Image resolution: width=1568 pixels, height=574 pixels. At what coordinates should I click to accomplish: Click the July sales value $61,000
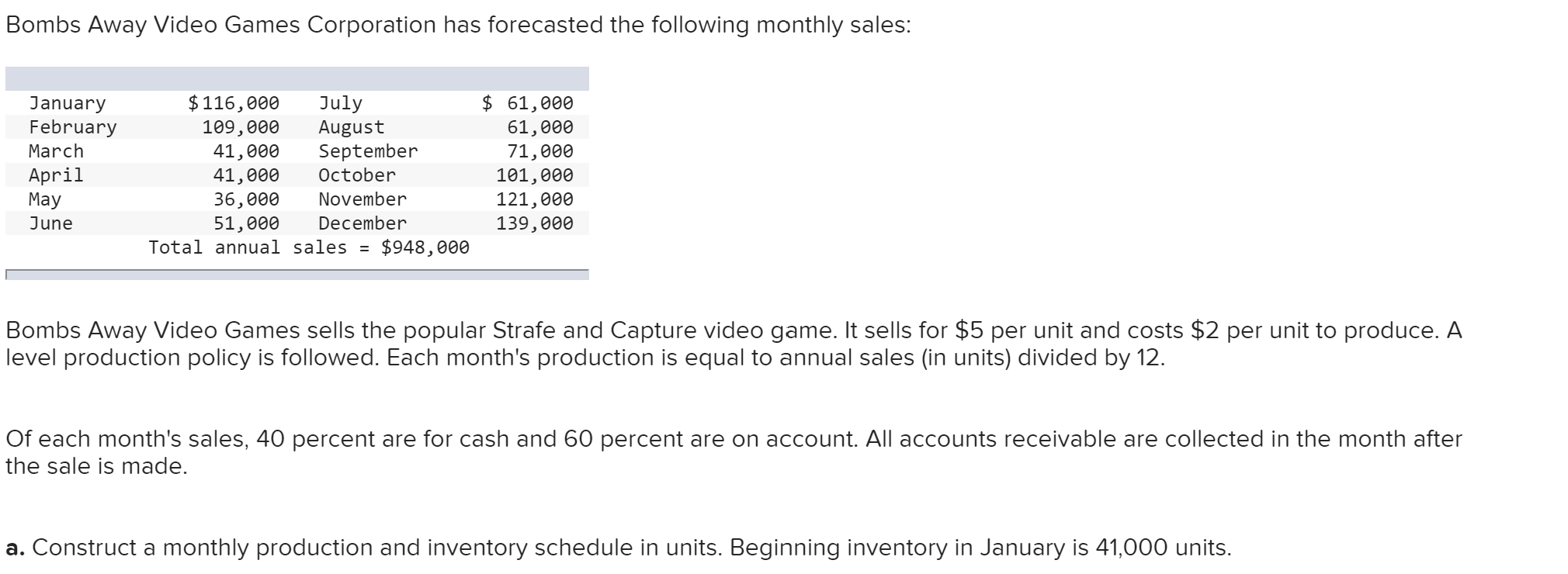point(527,103)
